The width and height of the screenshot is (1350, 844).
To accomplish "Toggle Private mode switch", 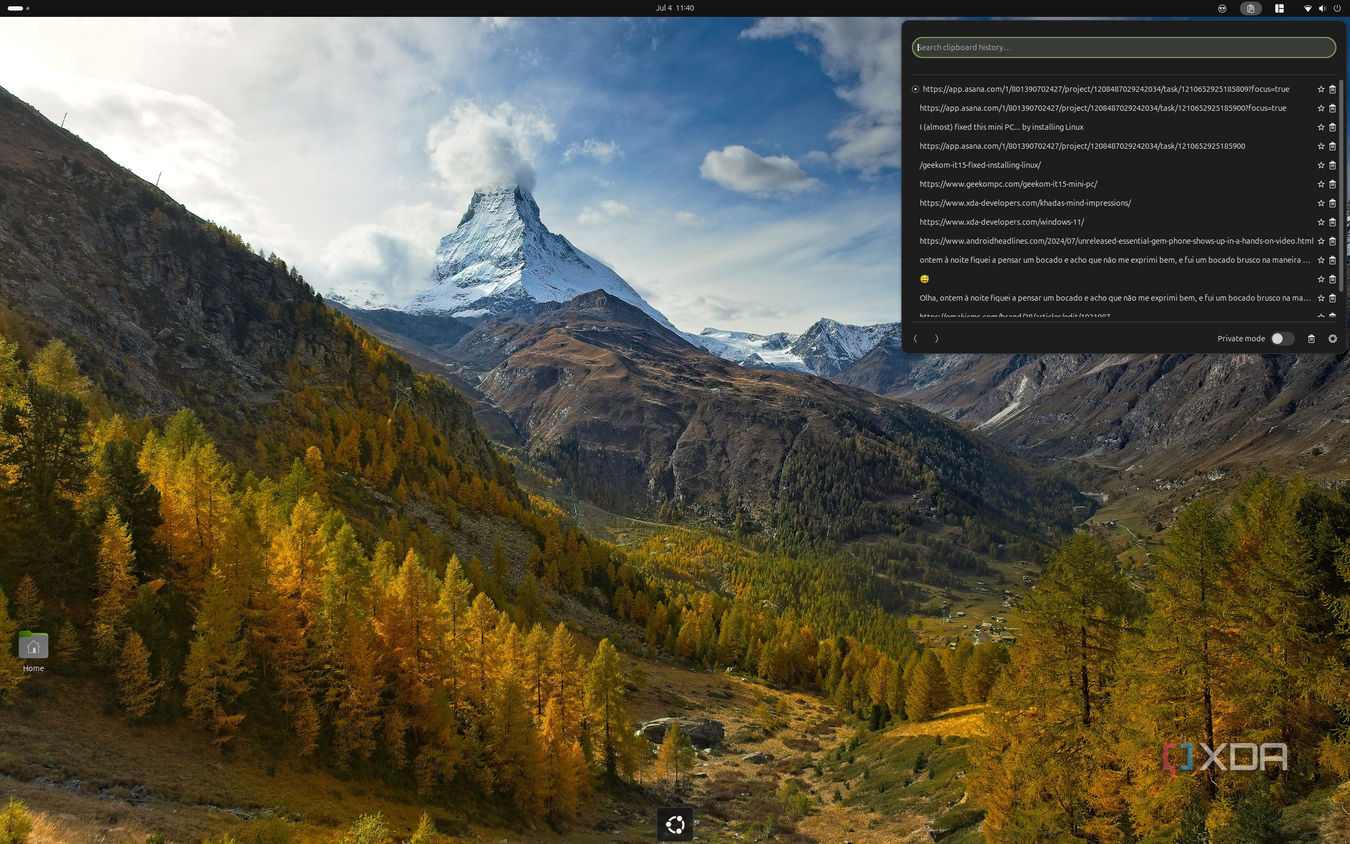I will point(1282,339).
